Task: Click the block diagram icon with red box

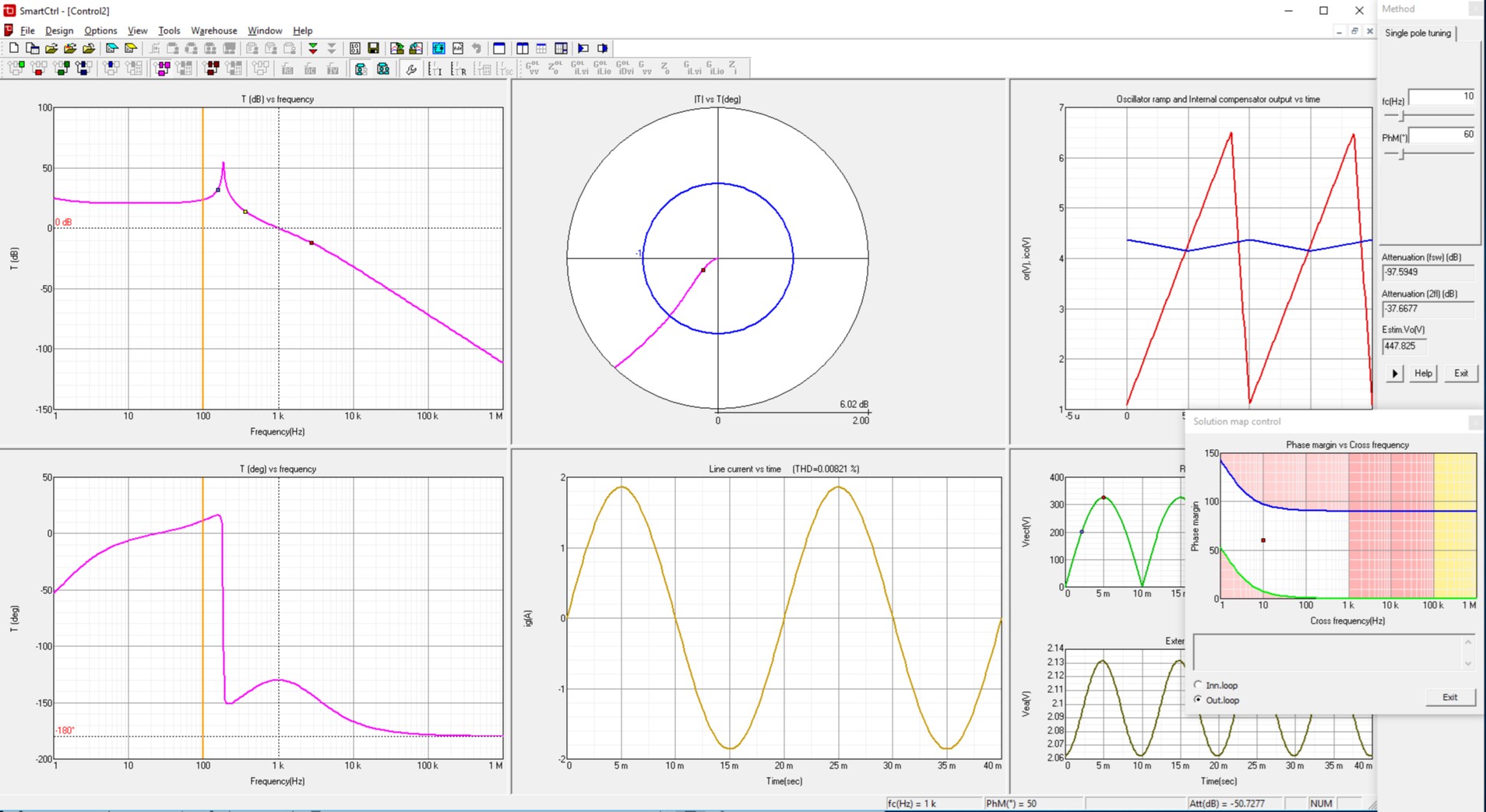Action: pyautogui.click(x=38, y=69)
